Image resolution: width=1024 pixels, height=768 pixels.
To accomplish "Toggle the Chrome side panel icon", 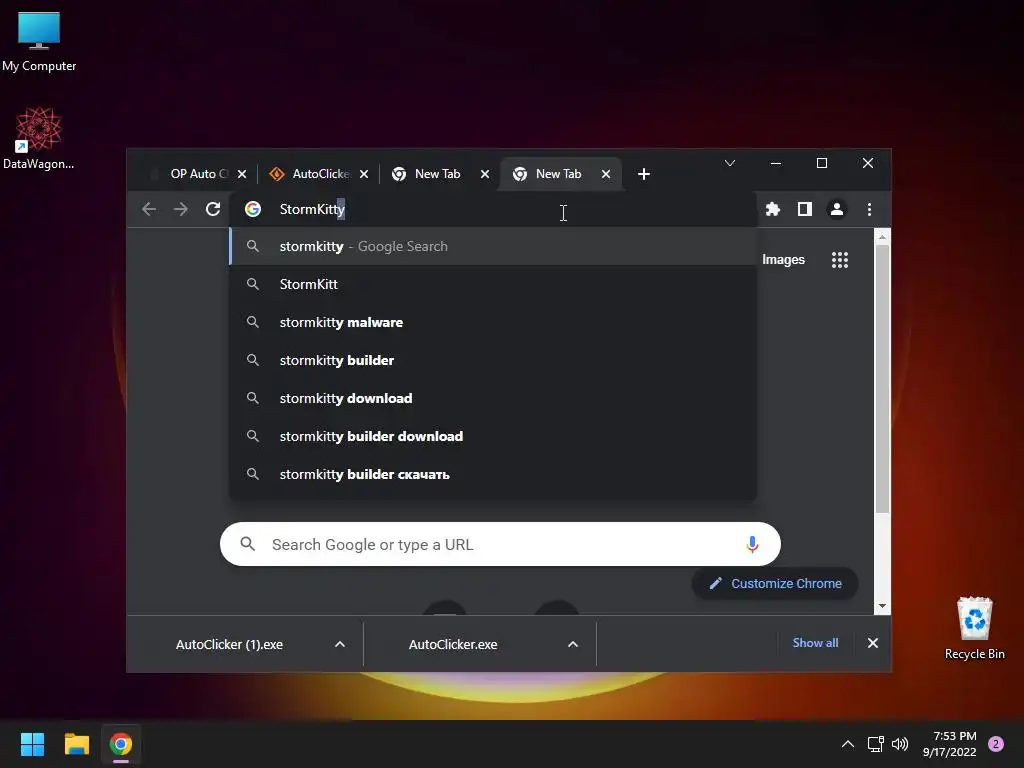I will point(805,209).
